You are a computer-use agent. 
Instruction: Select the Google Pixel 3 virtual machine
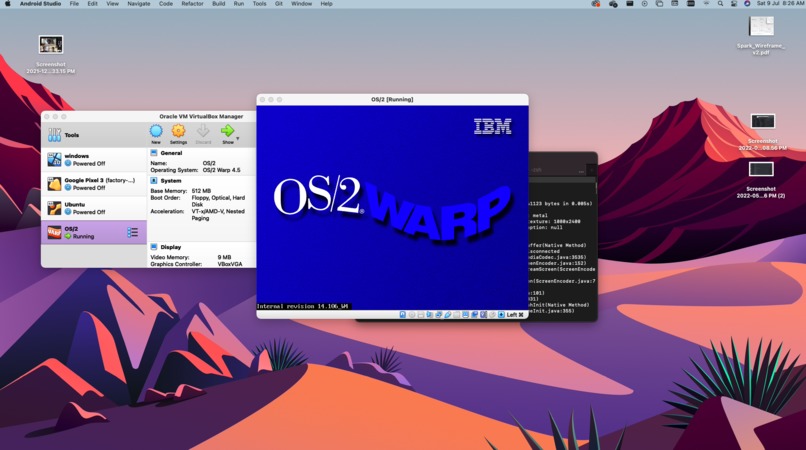click(94, 184)
